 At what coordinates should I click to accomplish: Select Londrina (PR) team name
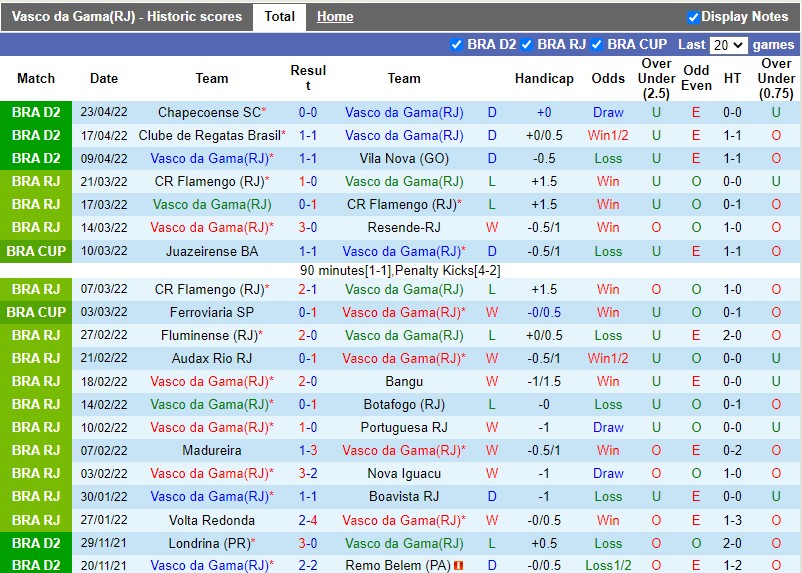(x=209, y=543)
